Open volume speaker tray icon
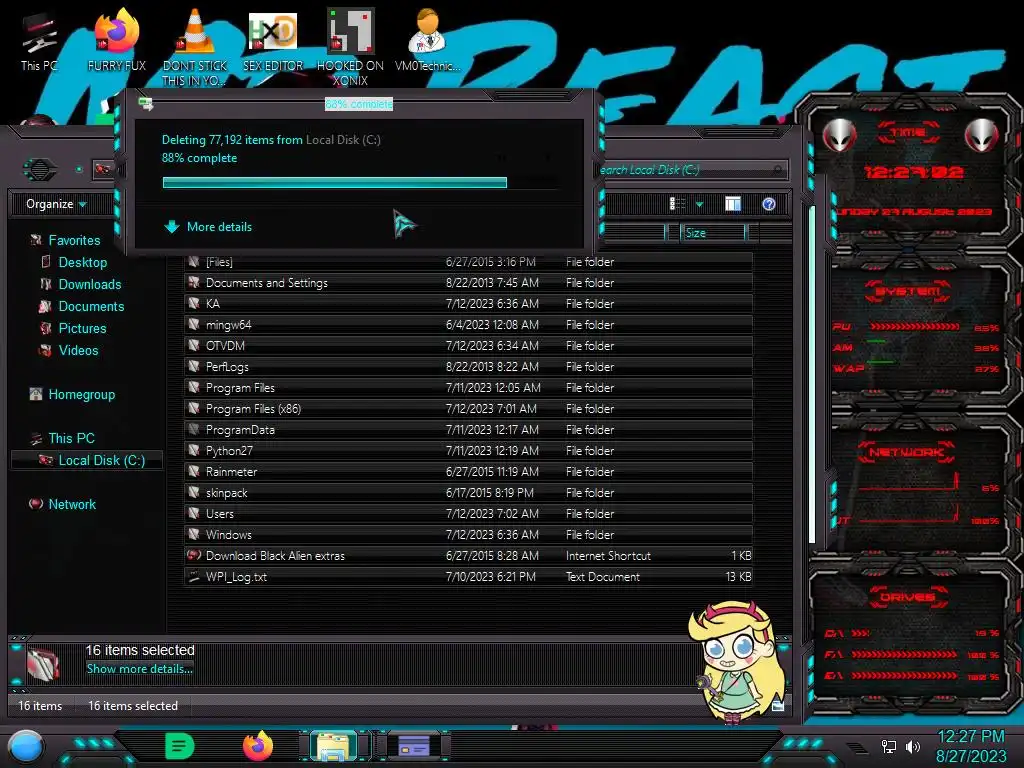The width and height of the screenshot is (1024, 768). (x=913, y=746)
